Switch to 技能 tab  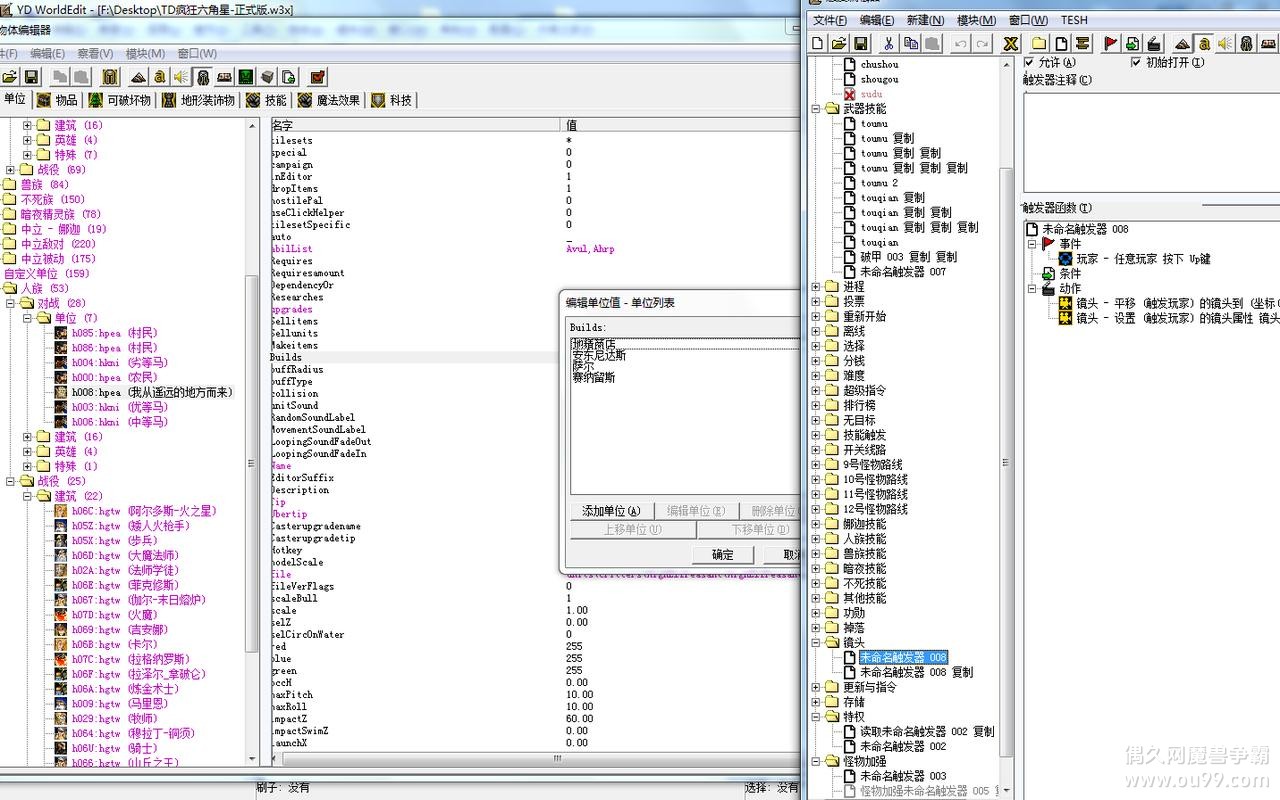coord(266,100)
